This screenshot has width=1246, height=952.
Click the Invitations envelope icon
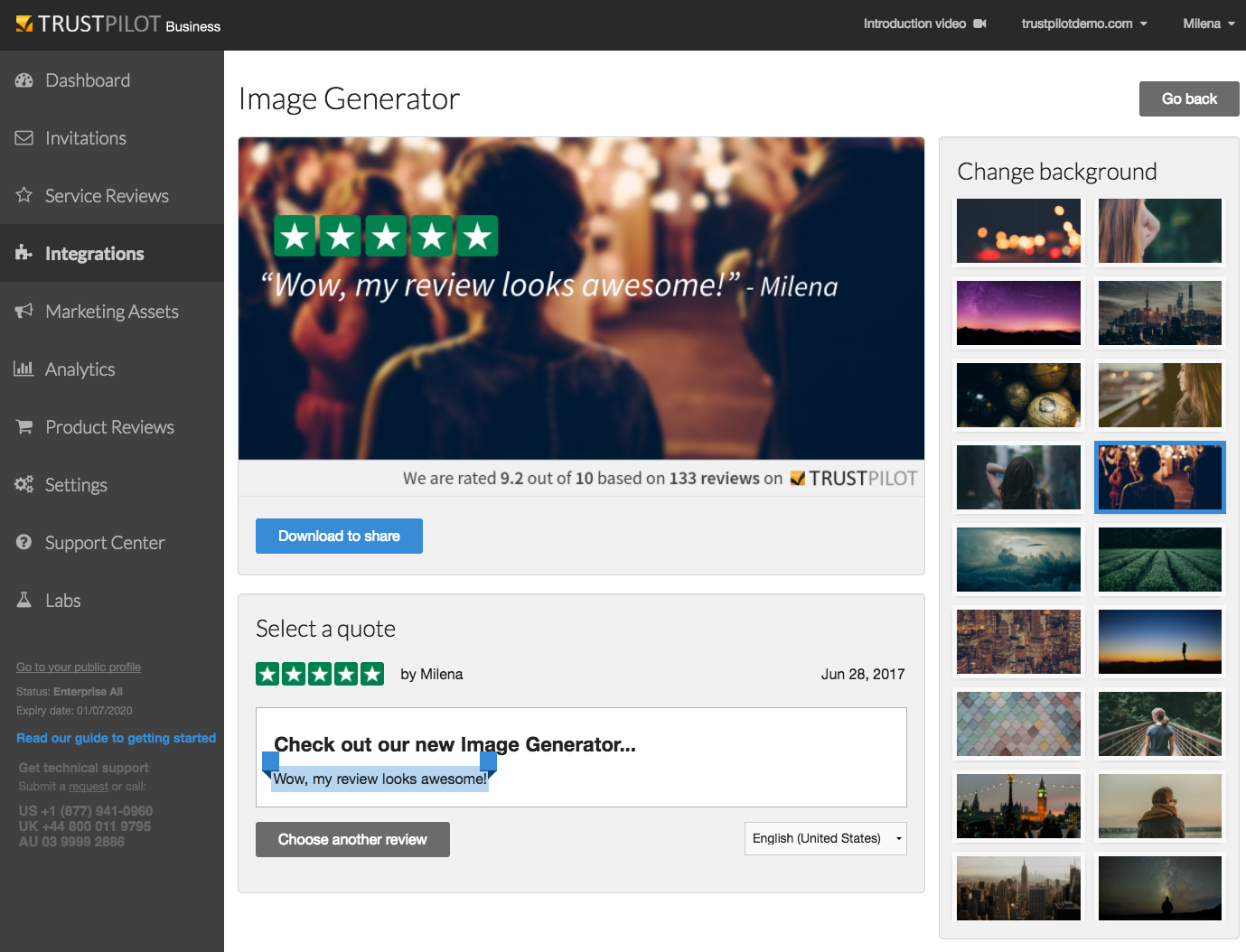pyautogui.click(x=24, y=138)
